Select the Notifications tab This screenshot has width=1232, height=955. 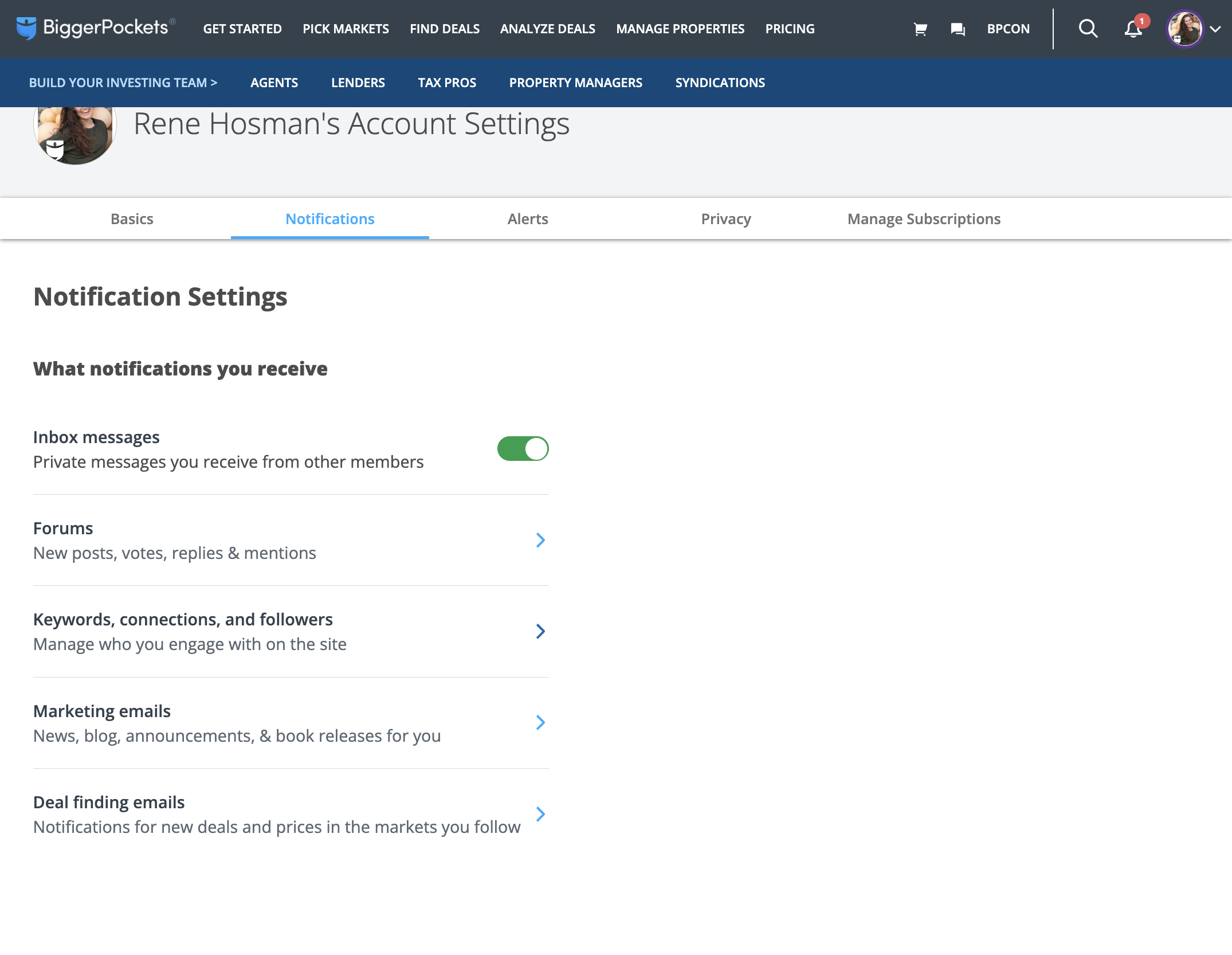330,219
